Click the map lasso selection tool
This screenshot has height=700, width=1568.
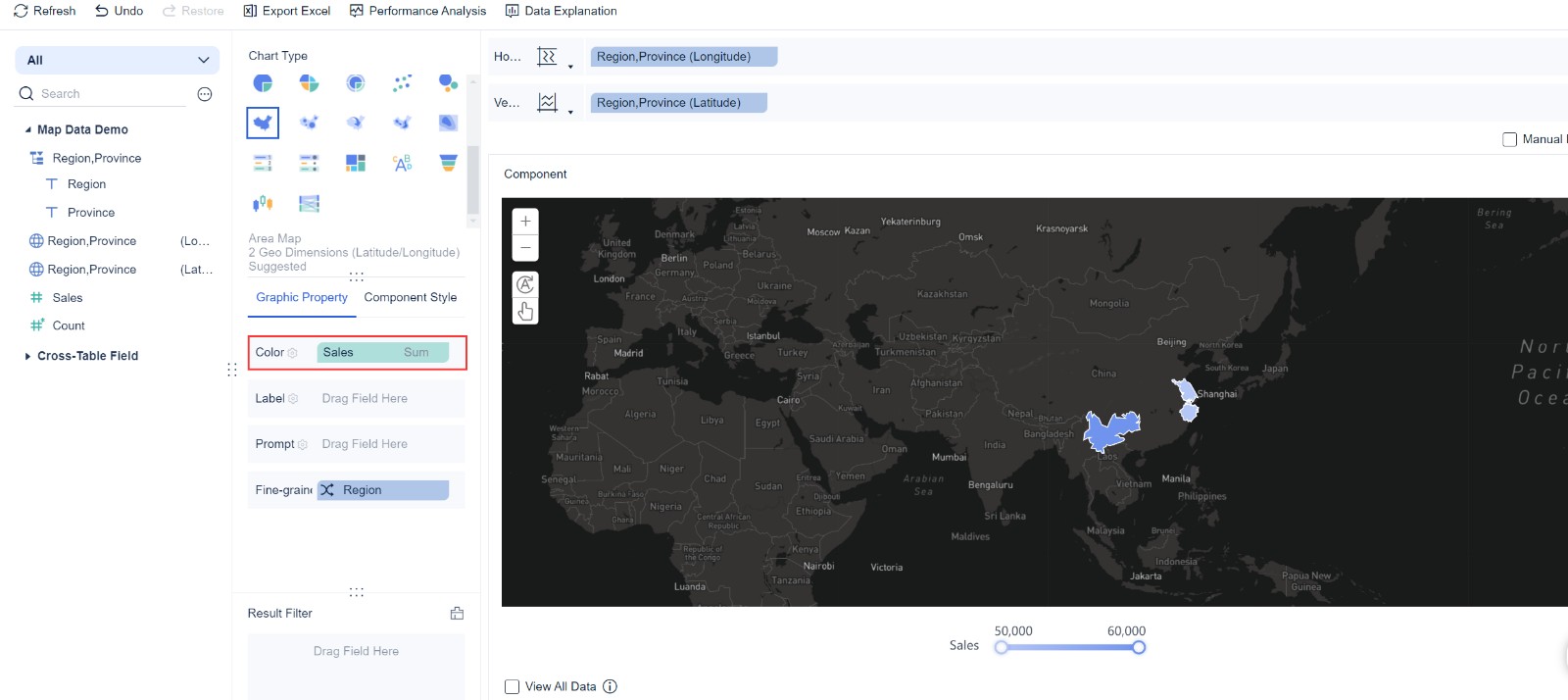[x=525, y=284]
